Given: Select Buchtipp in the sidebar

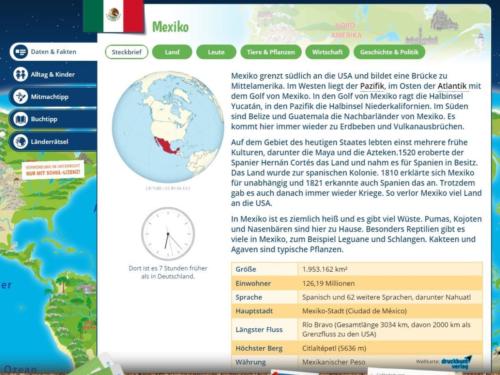Looking at the screenshot, I should pyautogui.click(x=53, y=119).
